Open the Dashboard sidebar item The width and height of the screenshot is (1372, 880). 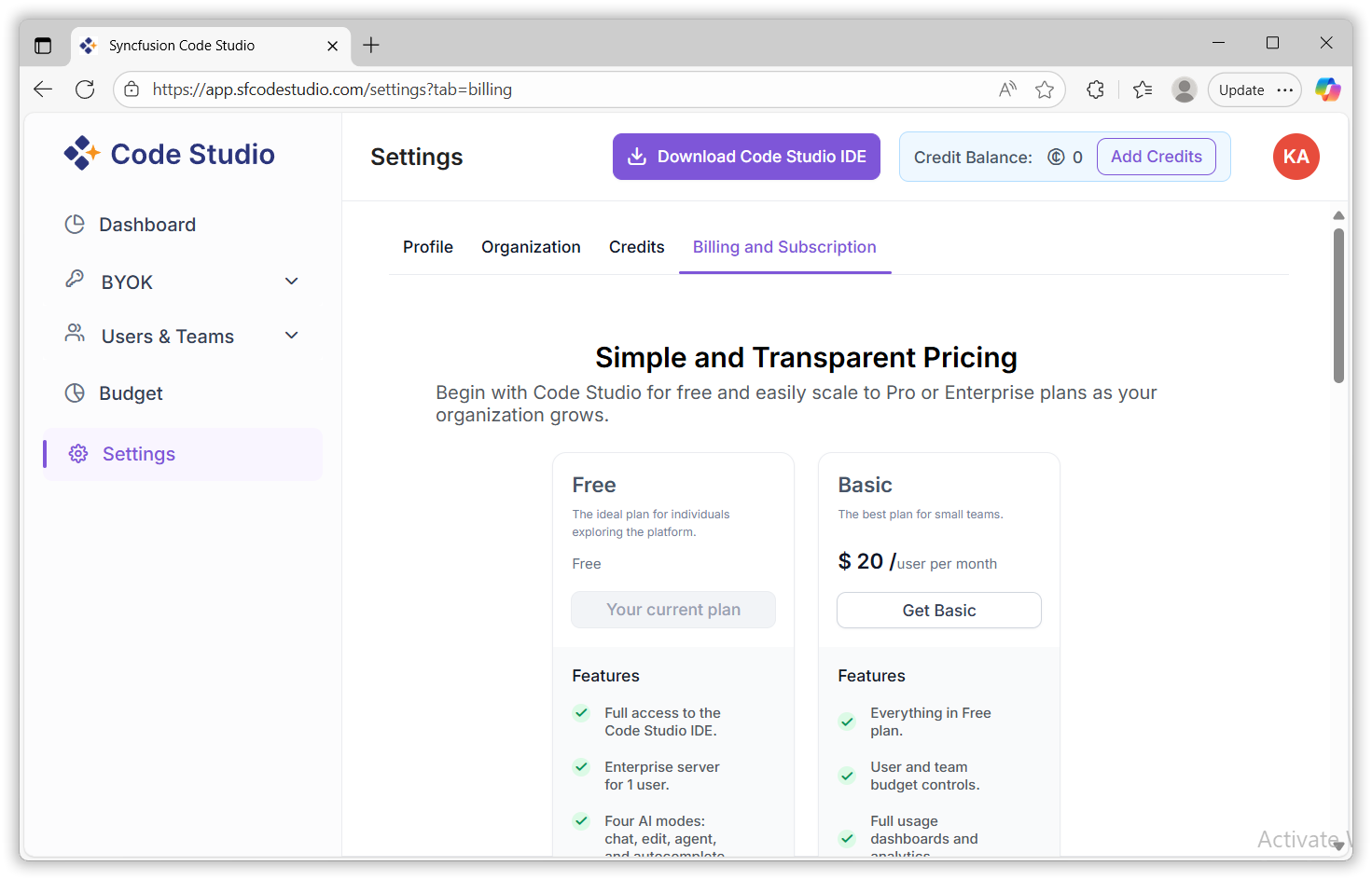pyautogui.click(x=146, y=225)
